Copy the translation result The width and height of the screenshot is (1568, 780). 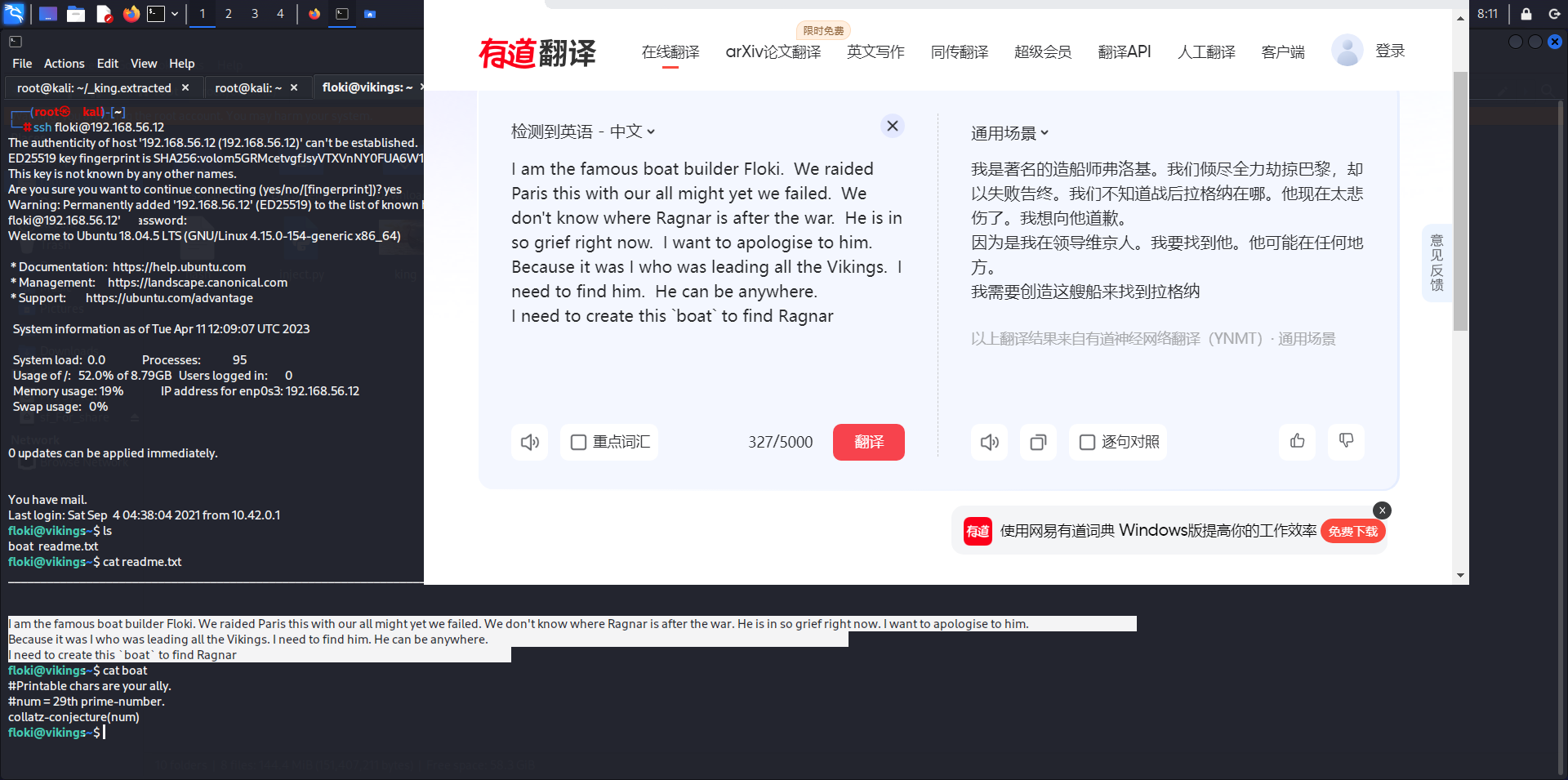coord(1039,442)
